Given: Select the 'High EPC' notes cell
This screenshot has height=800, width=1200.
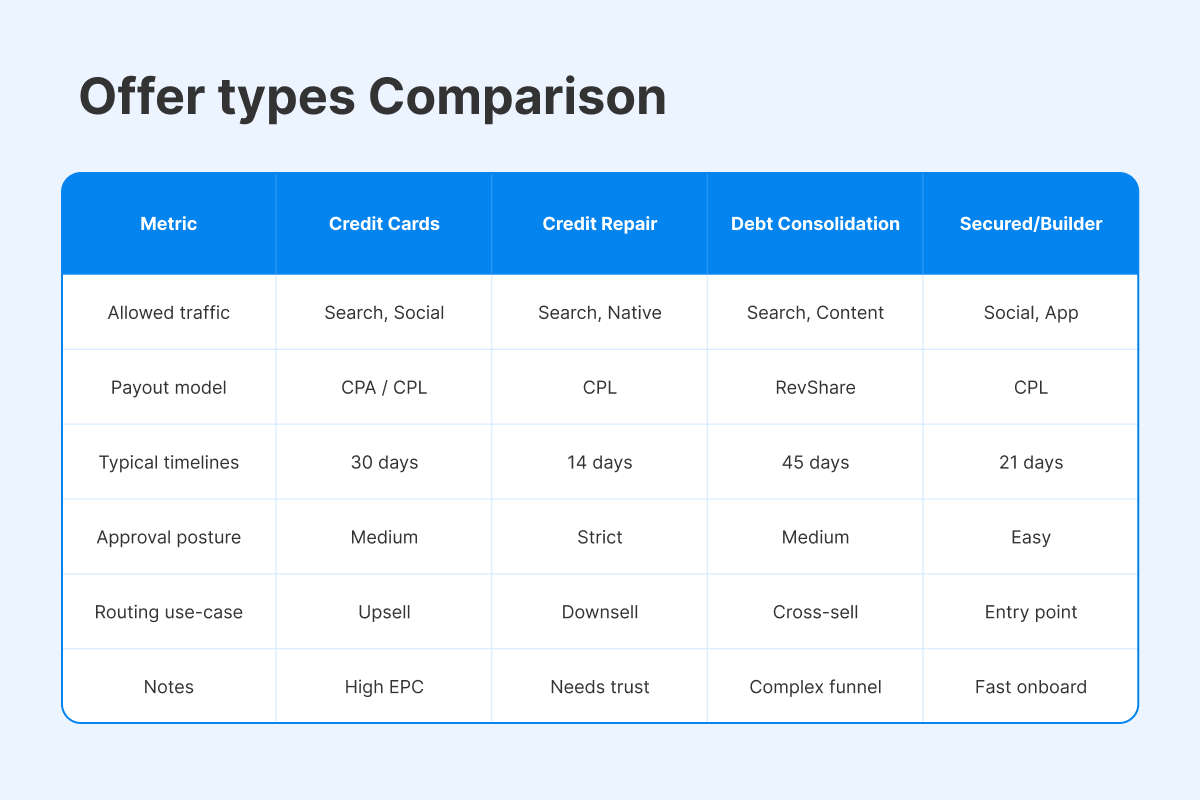Looking at the screenshot, I should coord(384,687).
